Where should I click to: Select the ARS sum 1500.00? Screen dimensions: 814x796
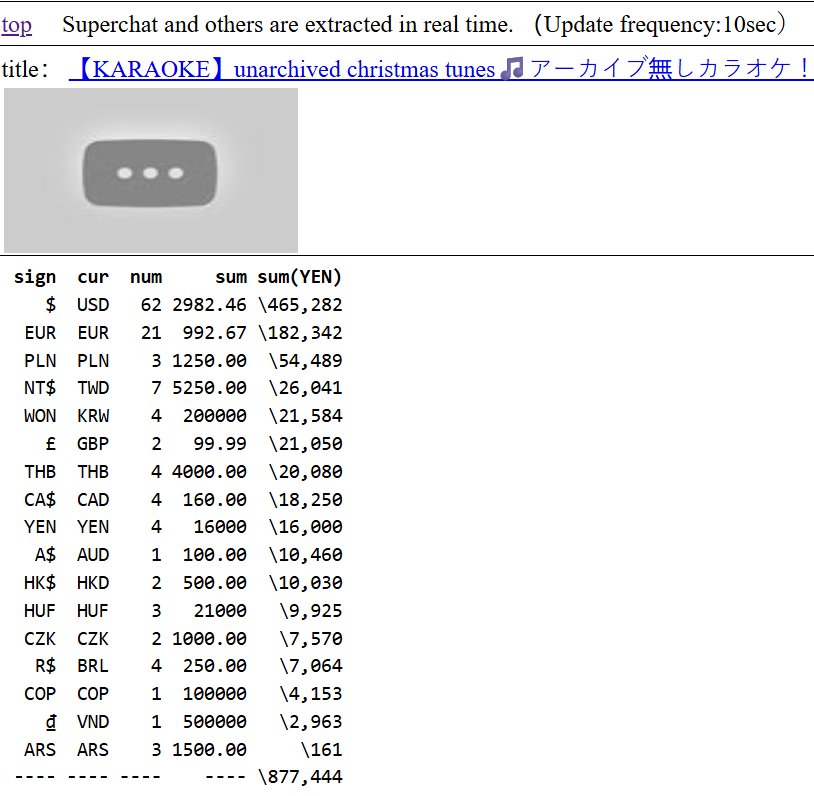coord(209,750)
